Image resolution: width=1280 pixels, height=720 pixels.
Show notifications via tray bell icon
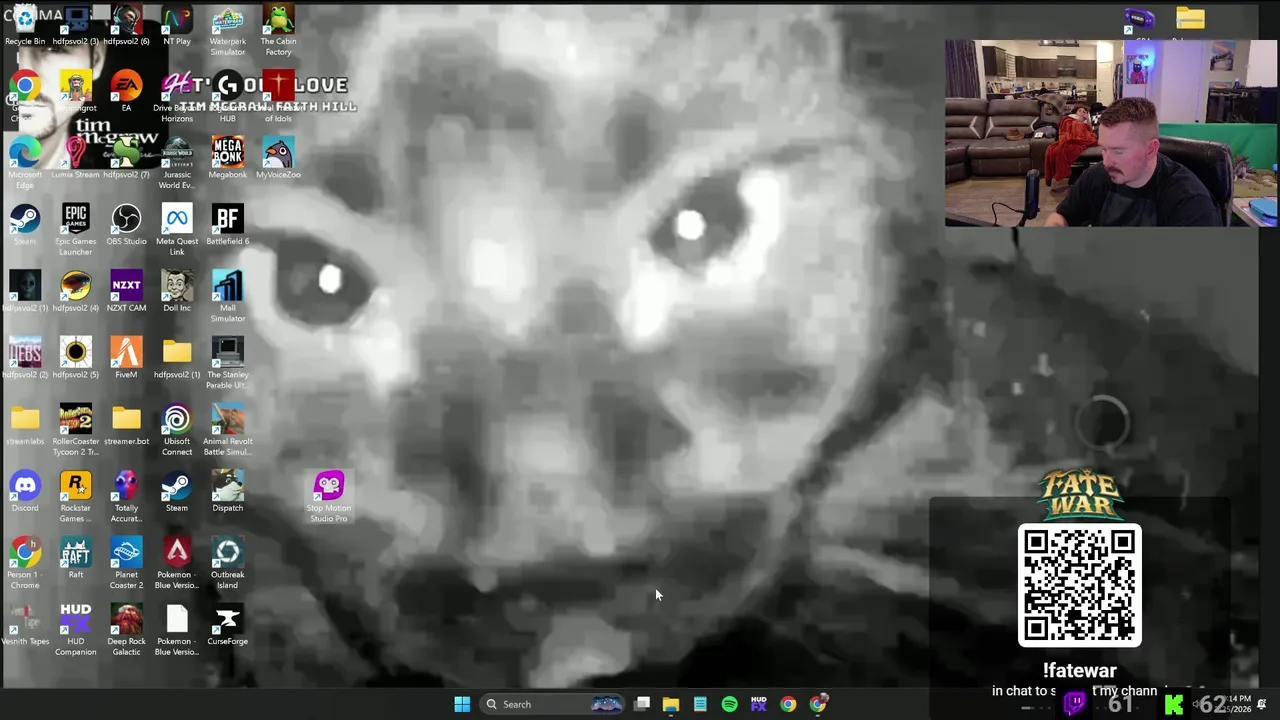1262,704
